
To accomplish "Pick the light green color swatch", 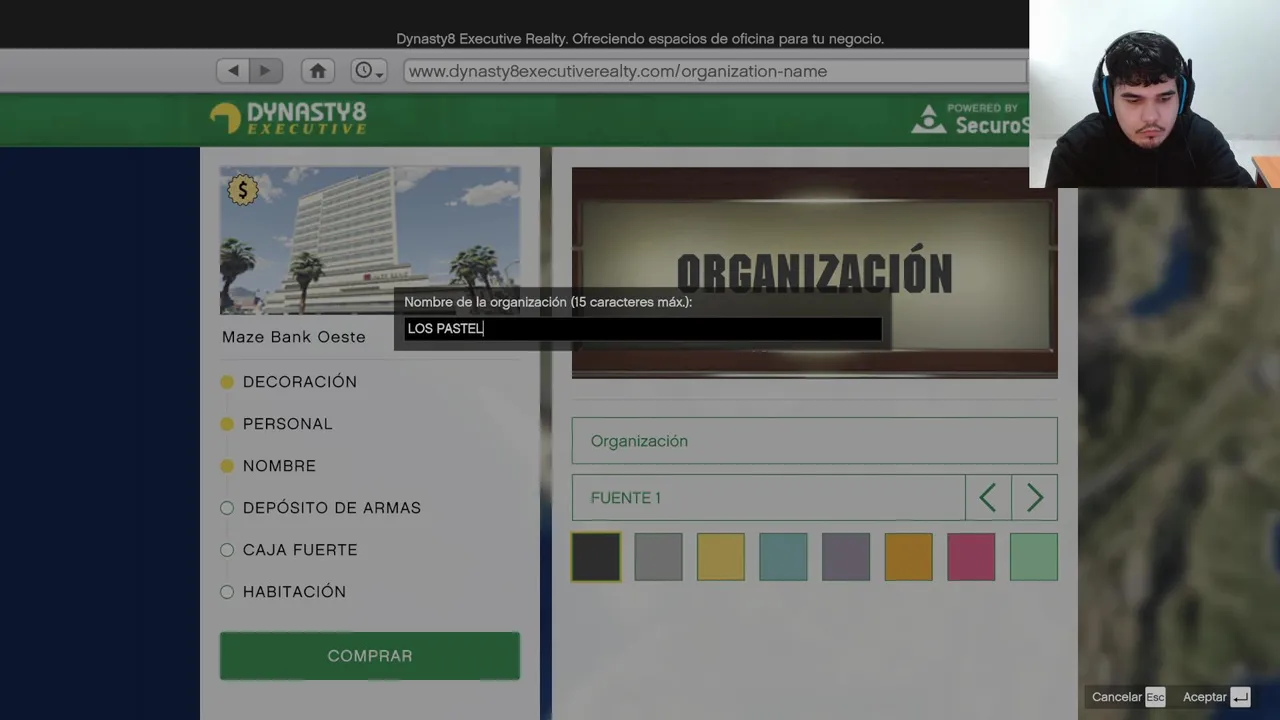I will 1034,557.
